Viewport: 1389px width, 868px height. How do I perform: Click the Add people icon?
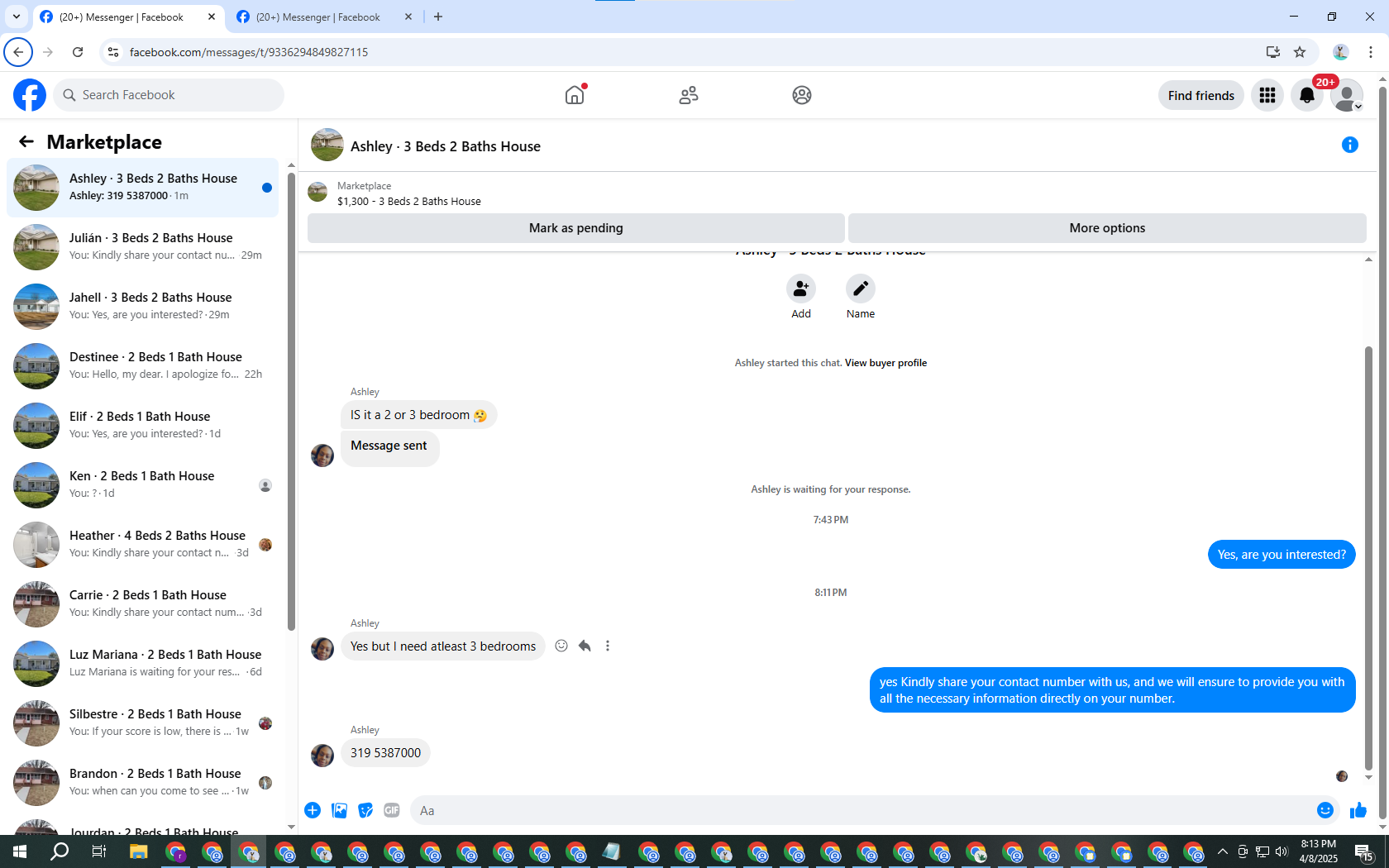tap(801, 289)
